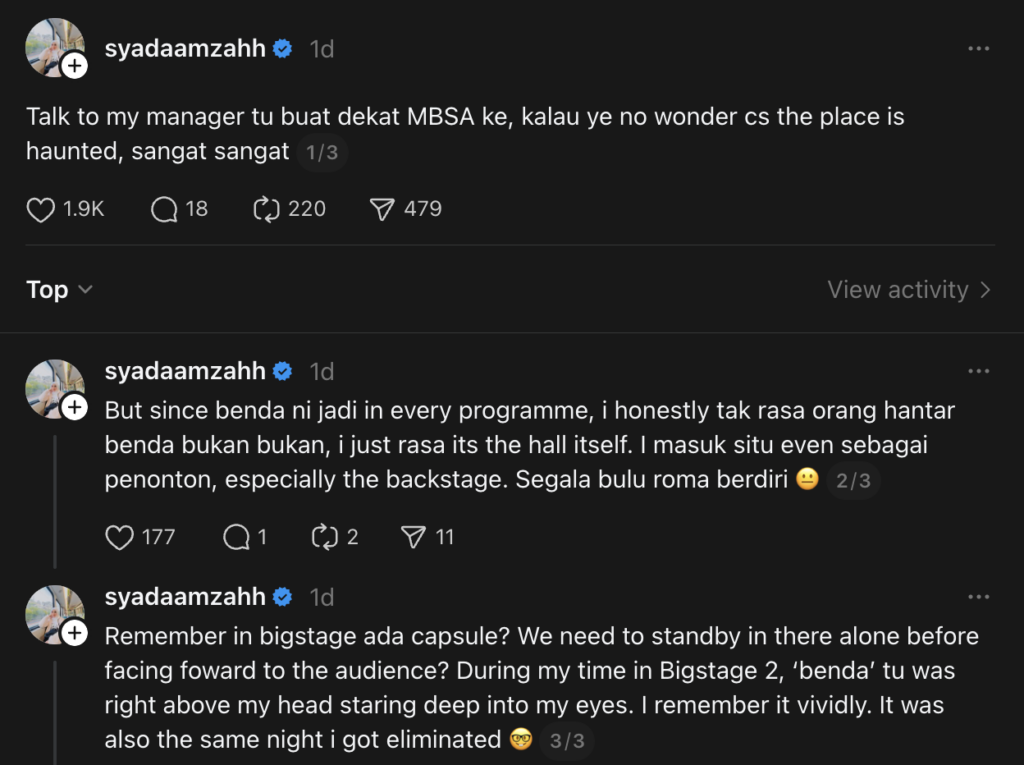Repost the post with 220 reposts
Image resolution: width=1024 pixels, height=765 pixels.
pyautogui.click(x=266, y=209)
